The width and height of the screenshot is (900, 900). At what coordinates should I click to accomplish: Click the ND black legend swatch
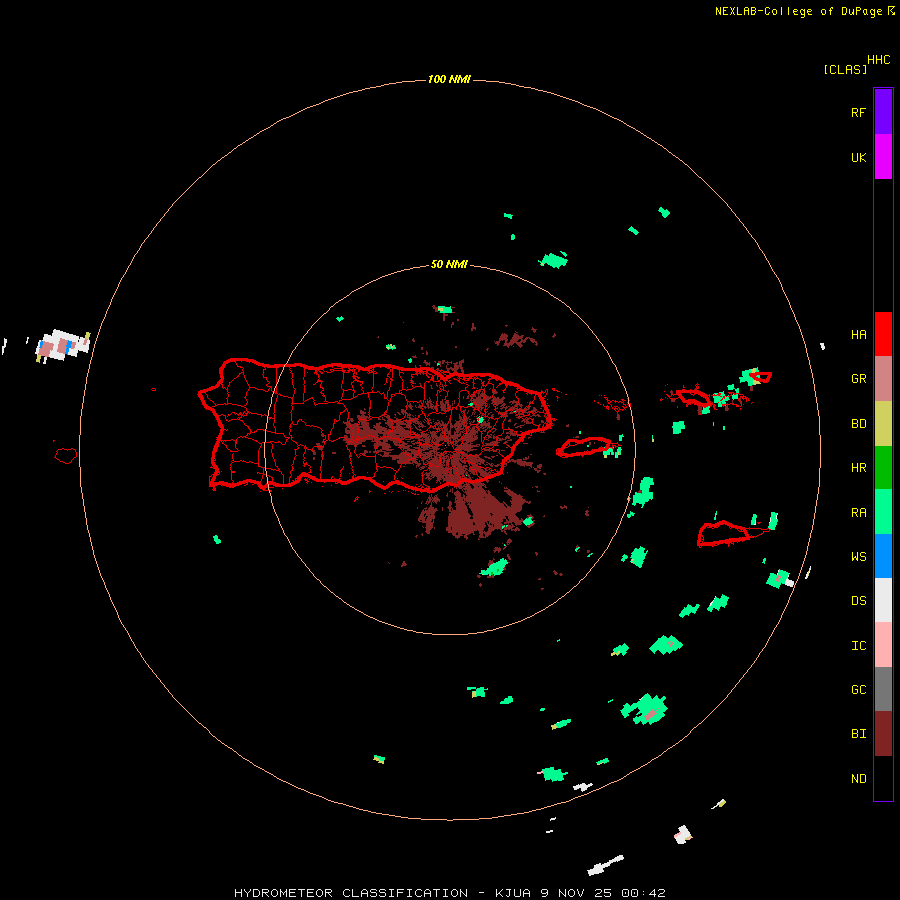[883, 778]
